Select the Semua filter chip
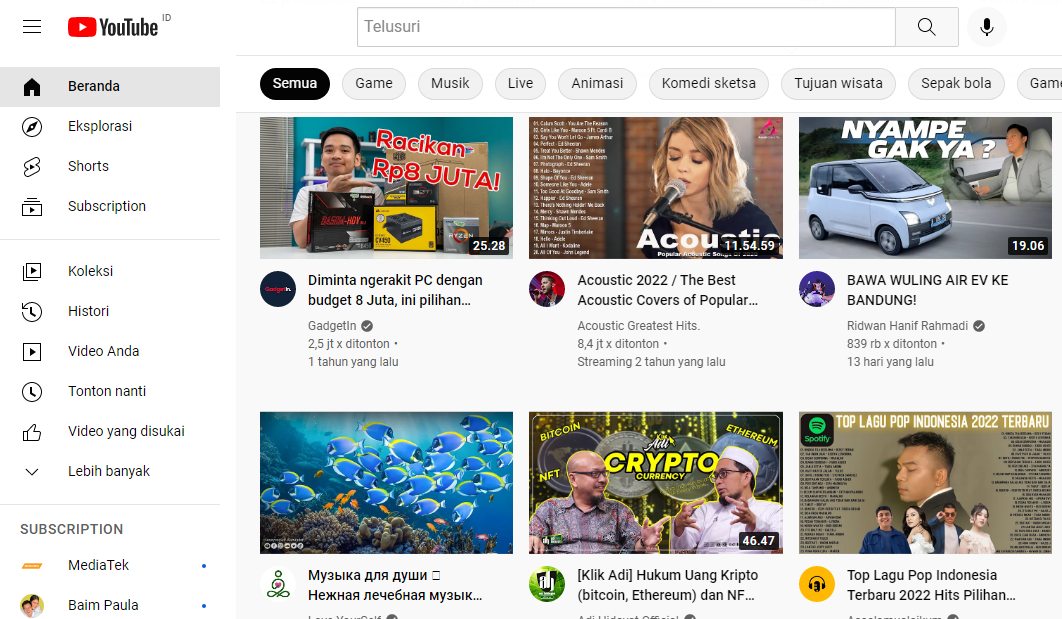 pyautogui.click(x=295, y=84)
